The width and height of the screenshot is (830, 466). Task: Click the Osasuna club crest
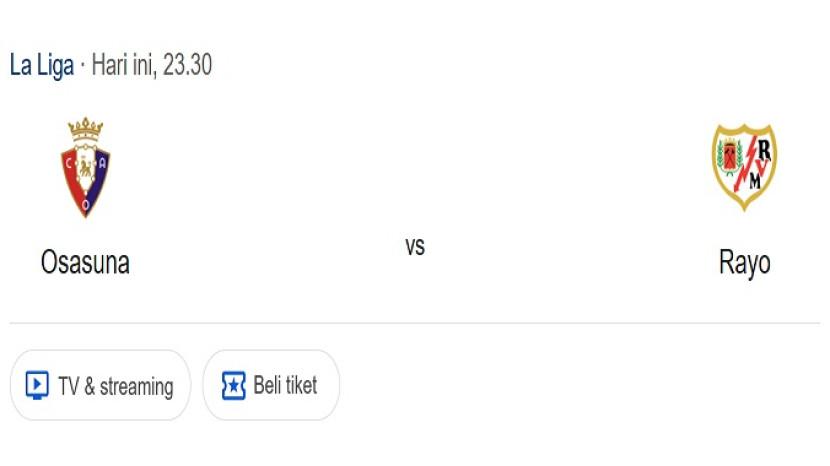tap(85, 168)
